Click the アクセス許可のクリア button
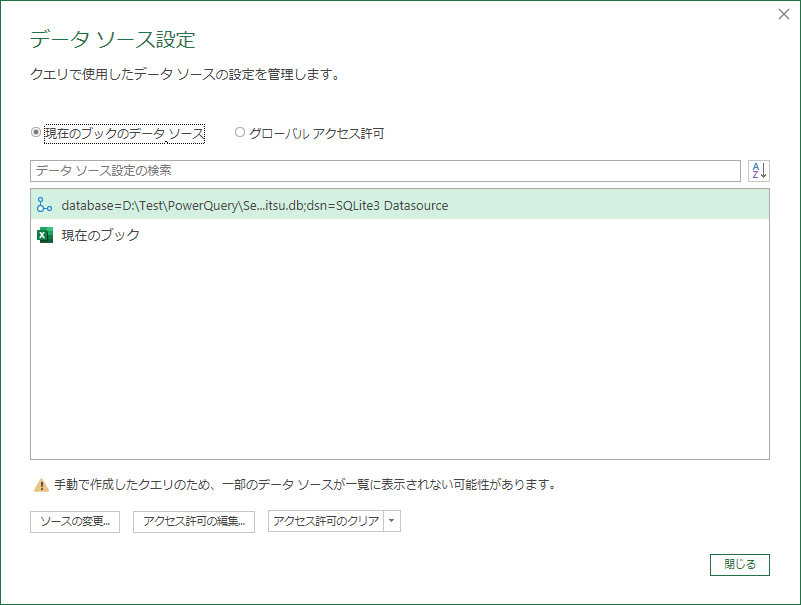 tap(326, 521)
